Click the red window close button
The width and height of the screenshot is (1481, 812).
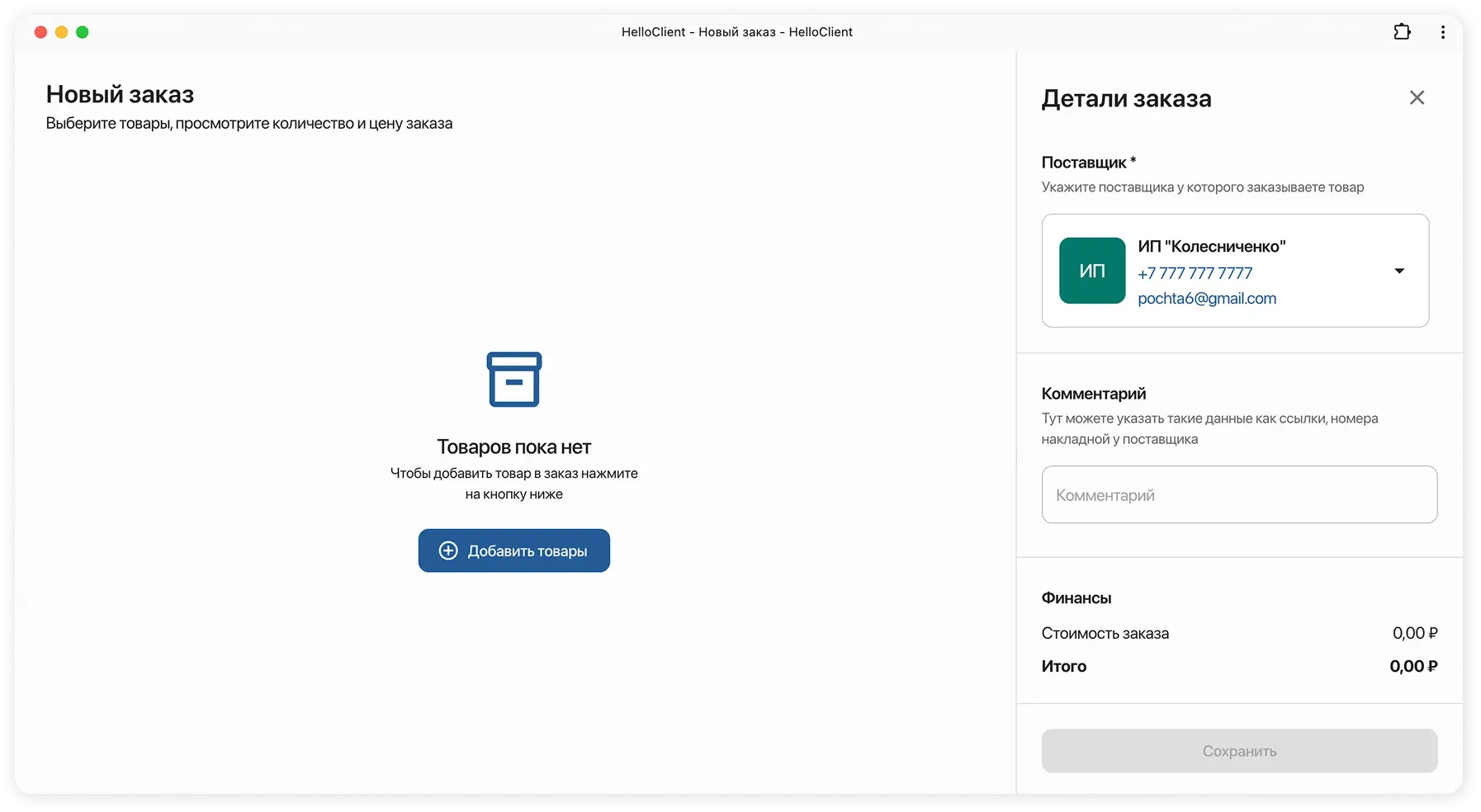(40, 32)
